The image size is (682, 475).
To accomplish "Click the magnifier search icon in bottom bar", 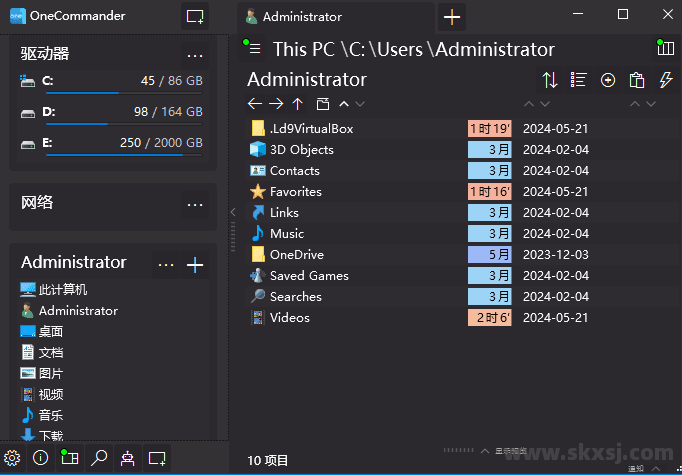I will (x=99, y=457).
